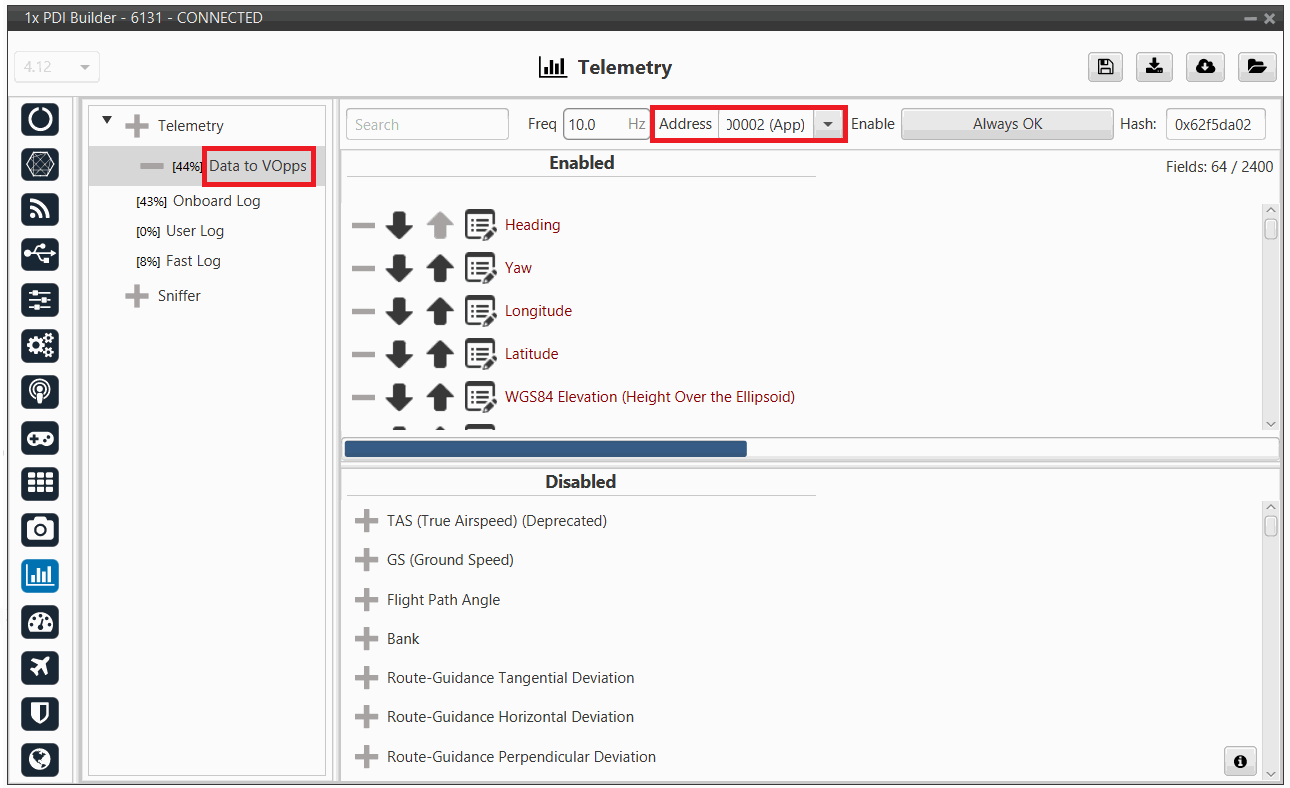
Task: Click the Always OK button
Action: click(x=1007, y=124)
